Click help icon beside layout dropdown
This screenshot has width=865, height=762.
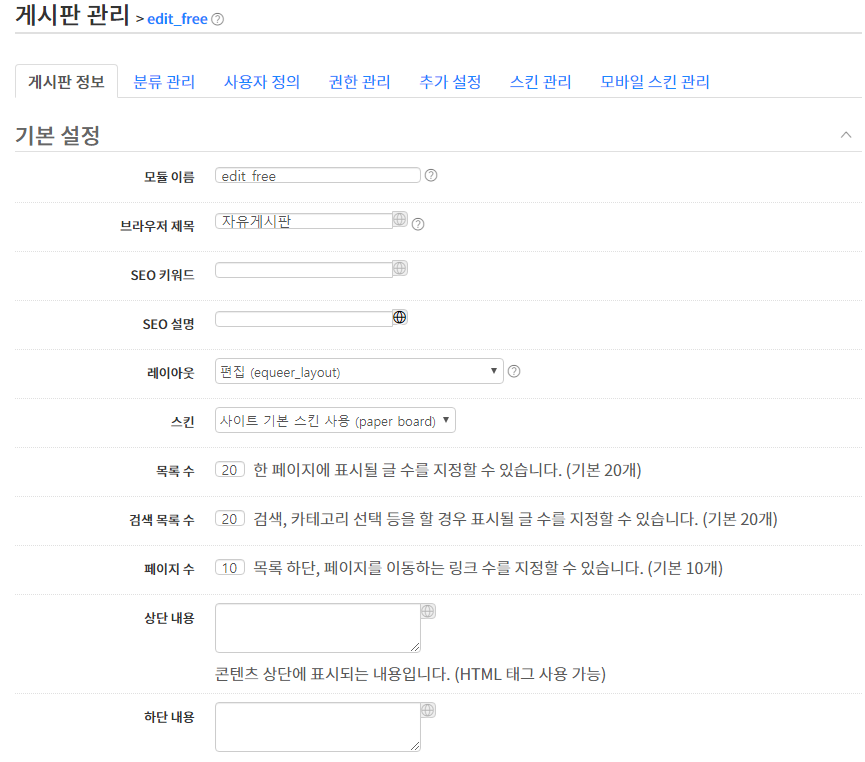(514, 371)
